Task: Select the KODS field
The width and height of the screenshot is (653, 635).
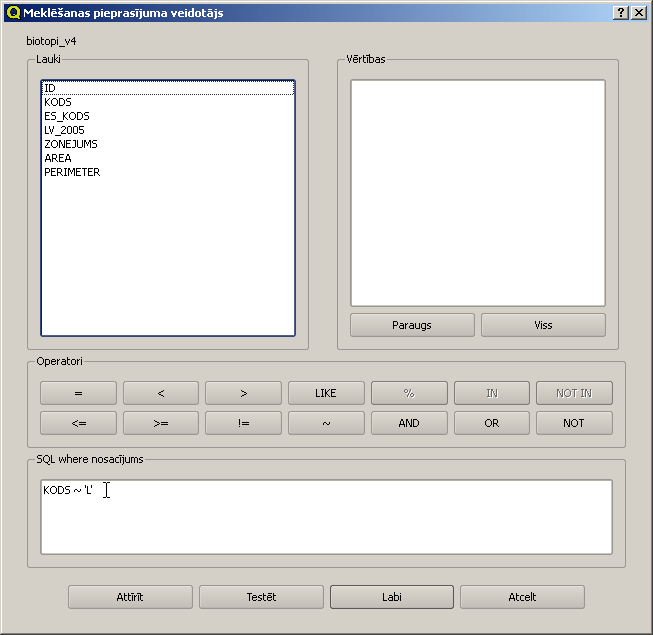Action: pyautogui.click(x=168, y=102)
